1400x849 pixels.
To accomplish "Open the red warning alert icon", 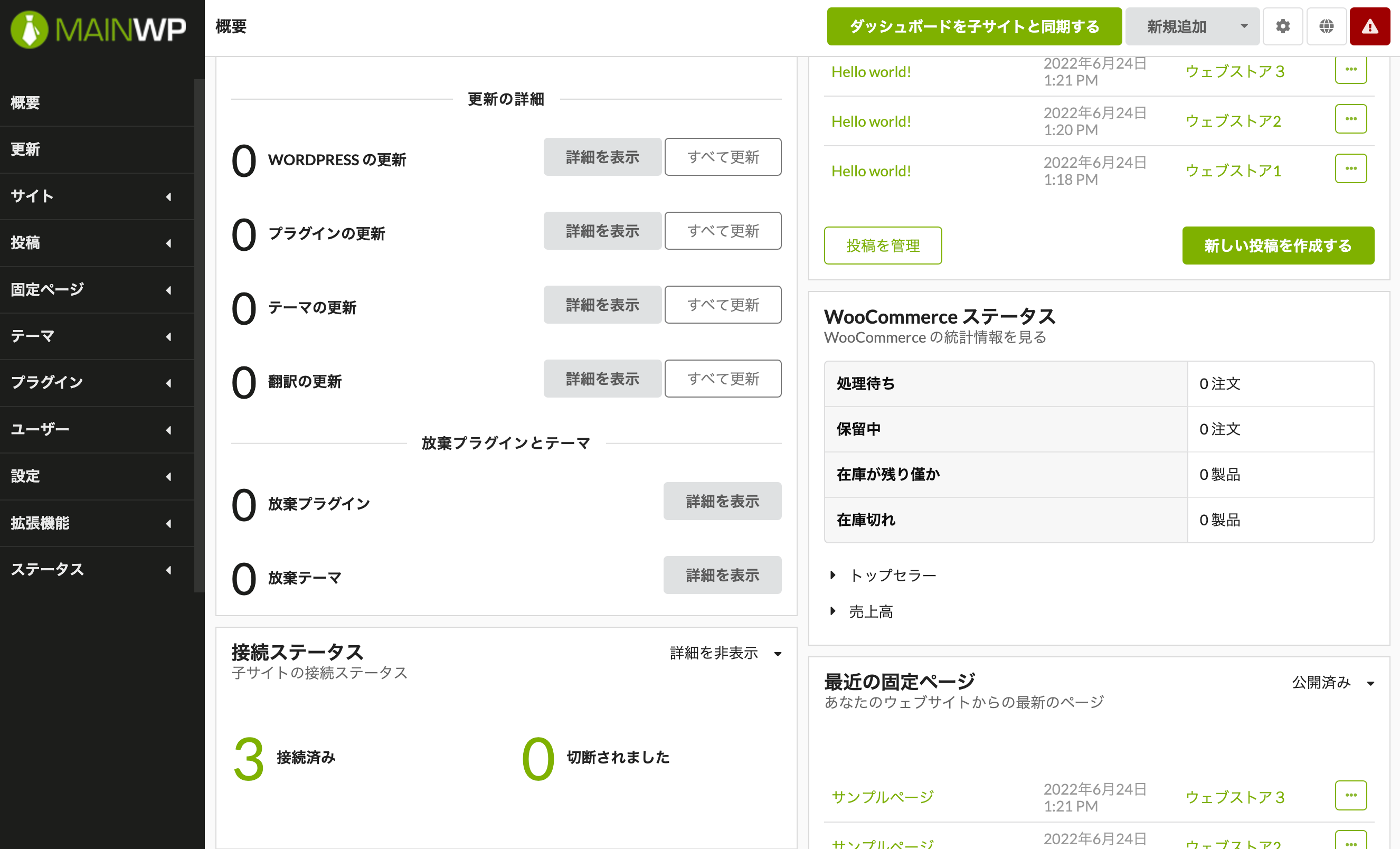I will [1370, 26].
